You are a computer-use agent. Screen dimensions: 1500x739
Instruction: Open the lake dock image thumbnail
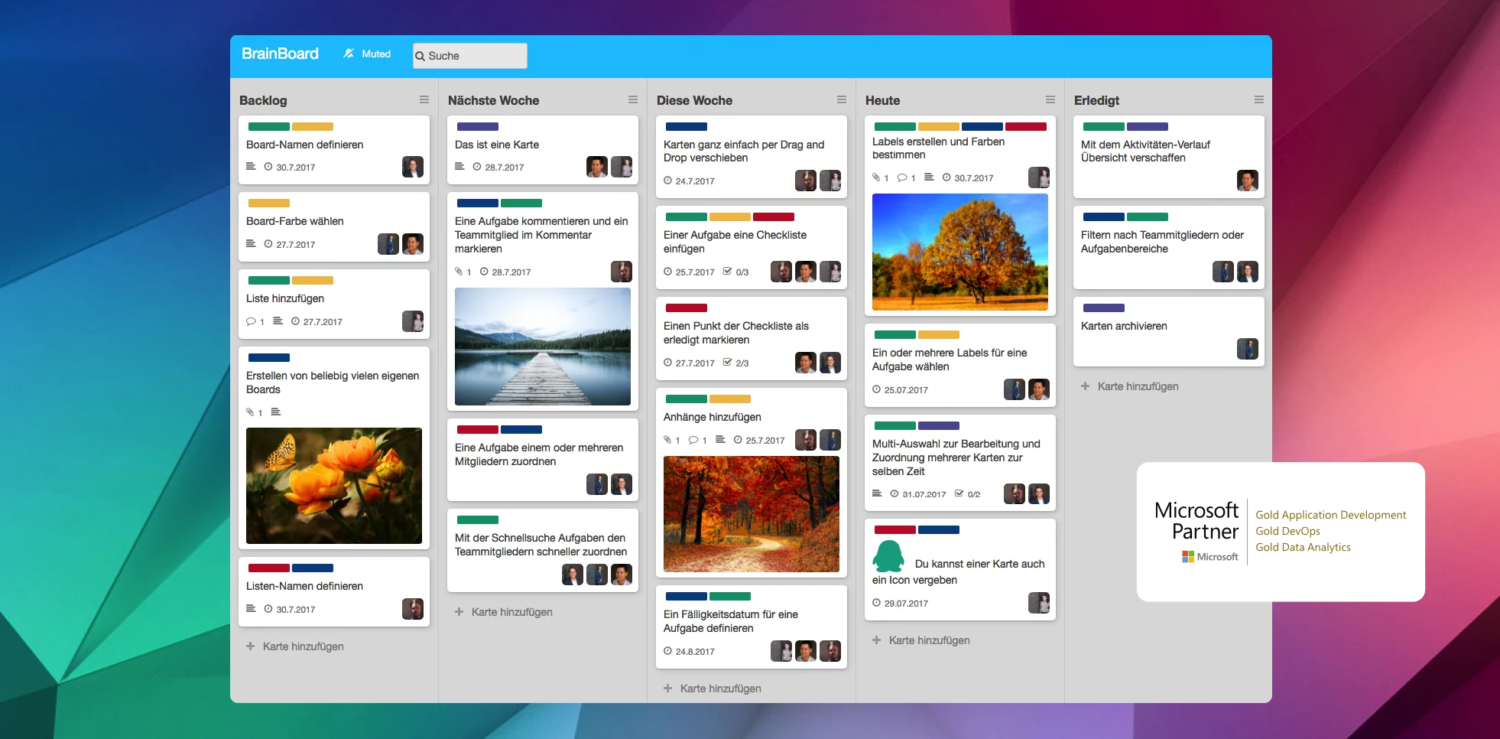pyautogui.click(x=543, y=347)
